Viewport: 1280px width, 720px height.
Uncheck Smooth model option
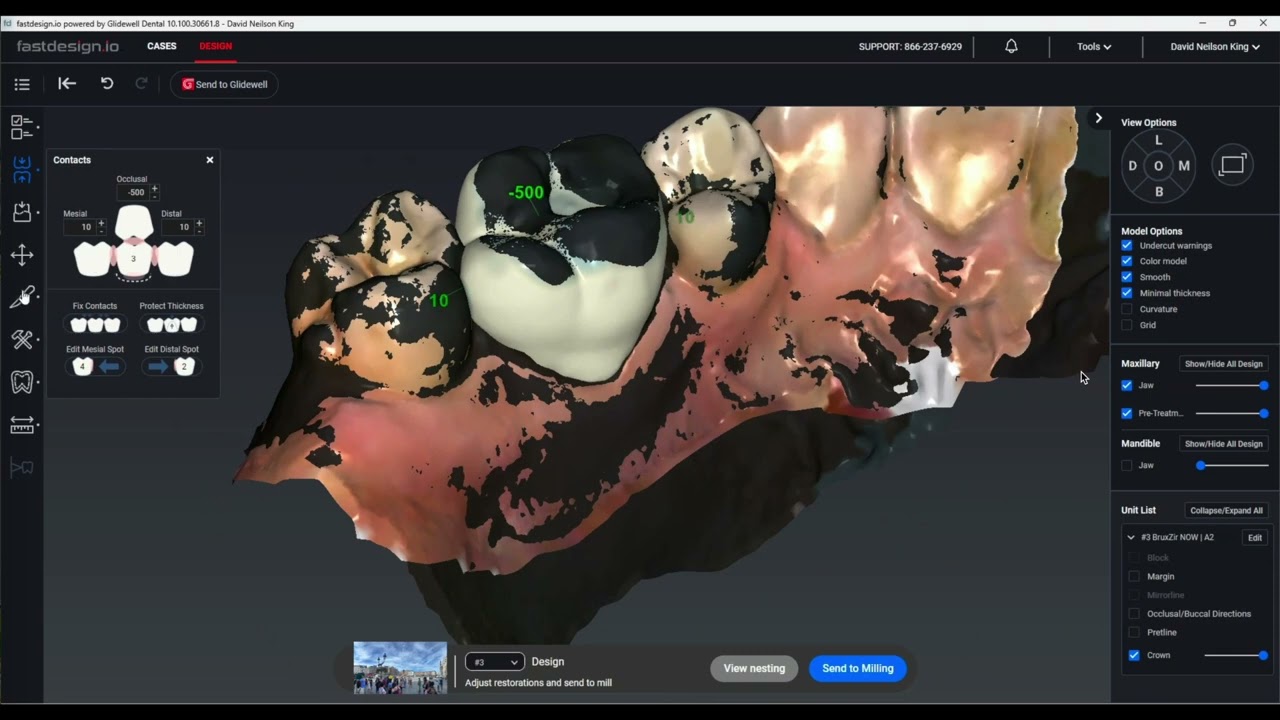tap(1127, 277)
